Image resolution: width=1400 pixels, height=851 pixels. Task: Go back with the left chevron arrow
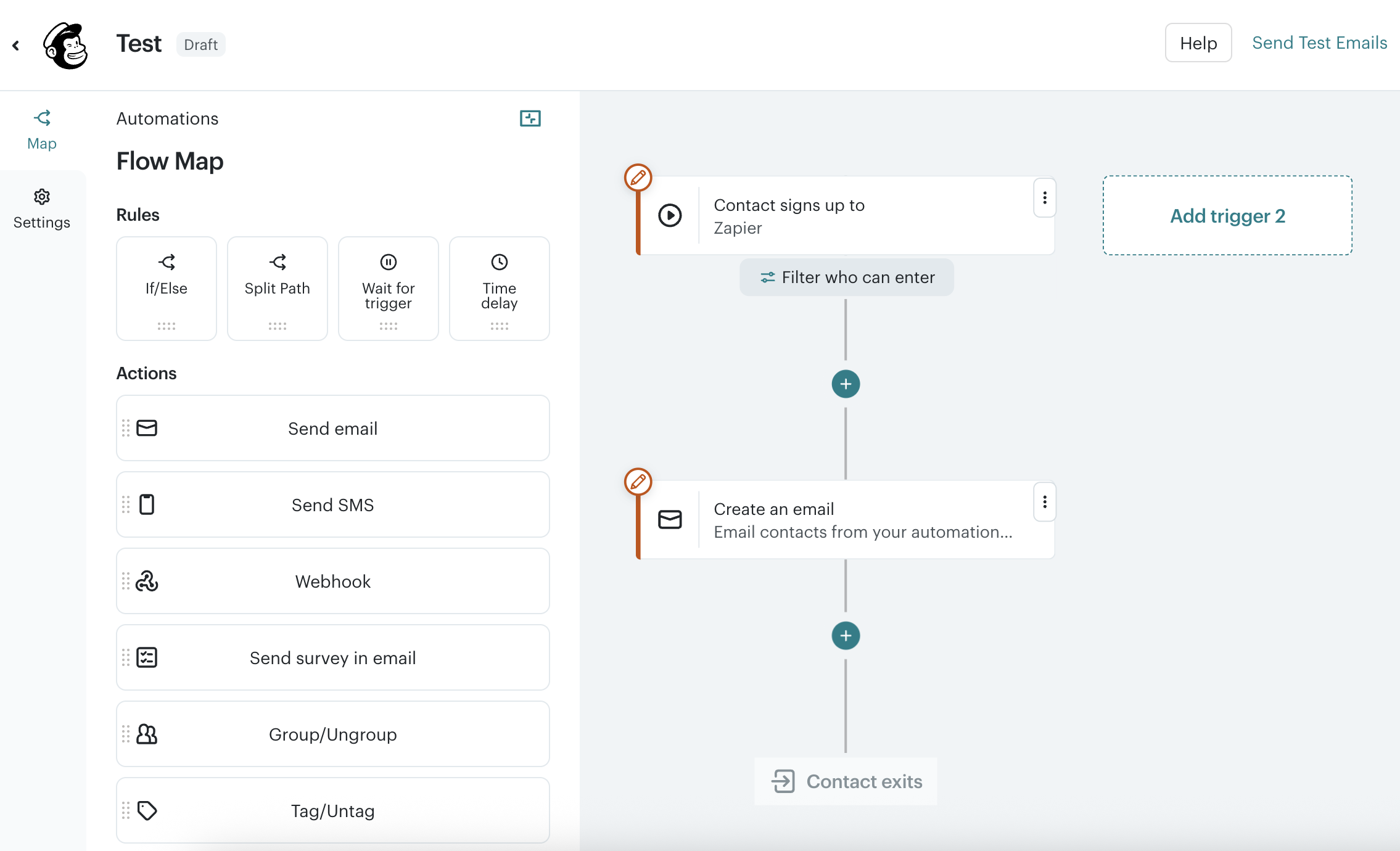pos(16,45)
